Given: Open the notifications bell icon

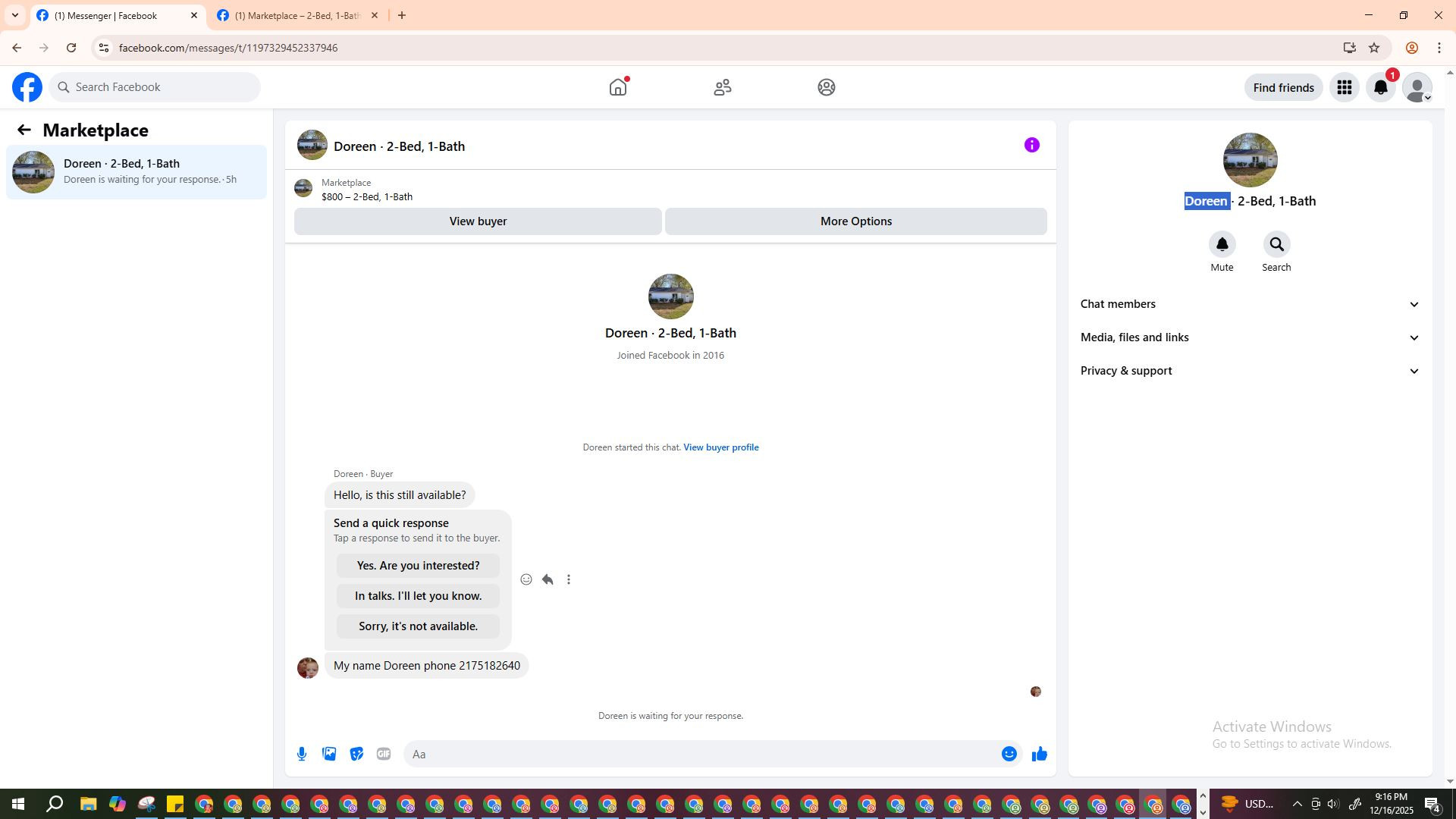Looking at the screenshot, I should pos(1381,87).
